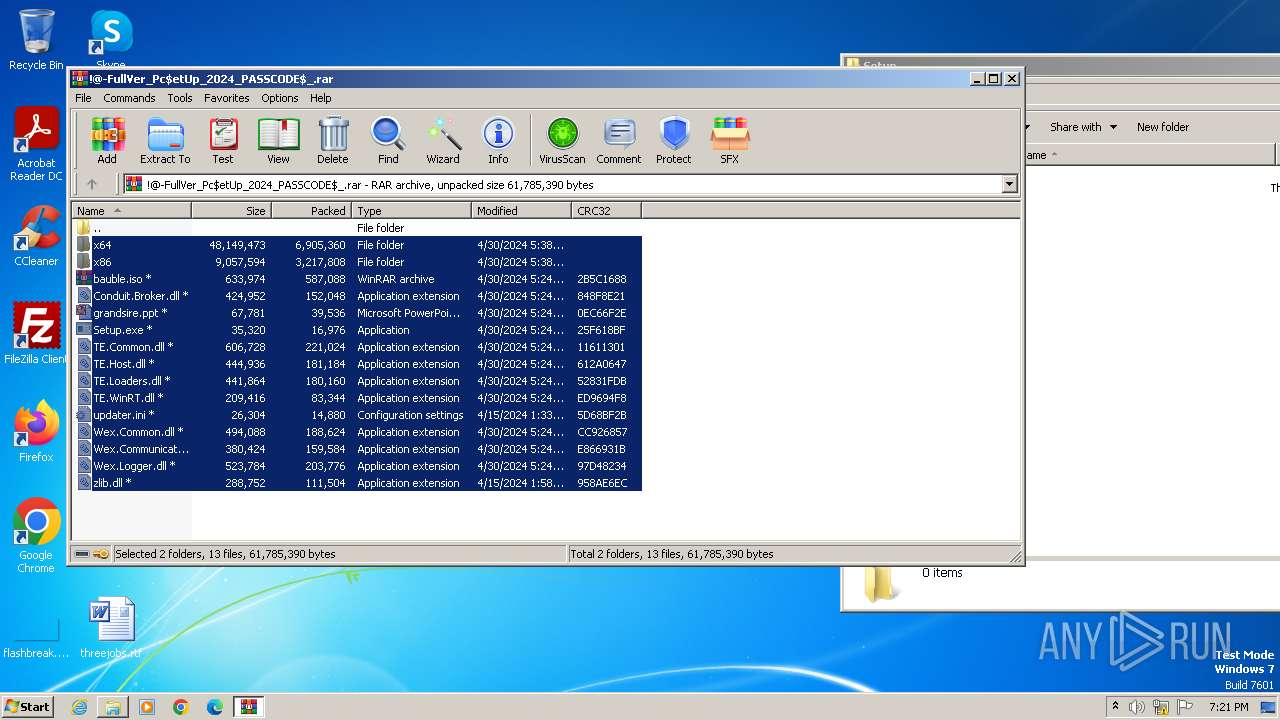
Task: Select TE.Loaders.dll file
Action: (x=358, y=381)
